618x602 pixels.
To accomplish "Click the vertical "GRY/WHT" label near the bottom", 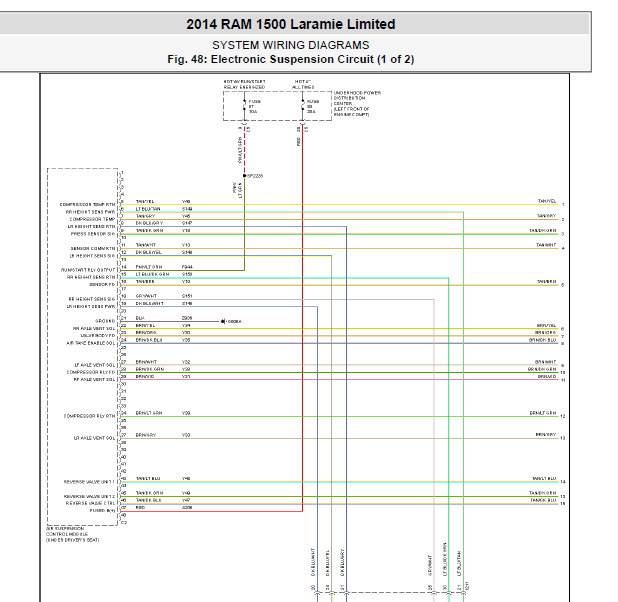I will [430, 566].
